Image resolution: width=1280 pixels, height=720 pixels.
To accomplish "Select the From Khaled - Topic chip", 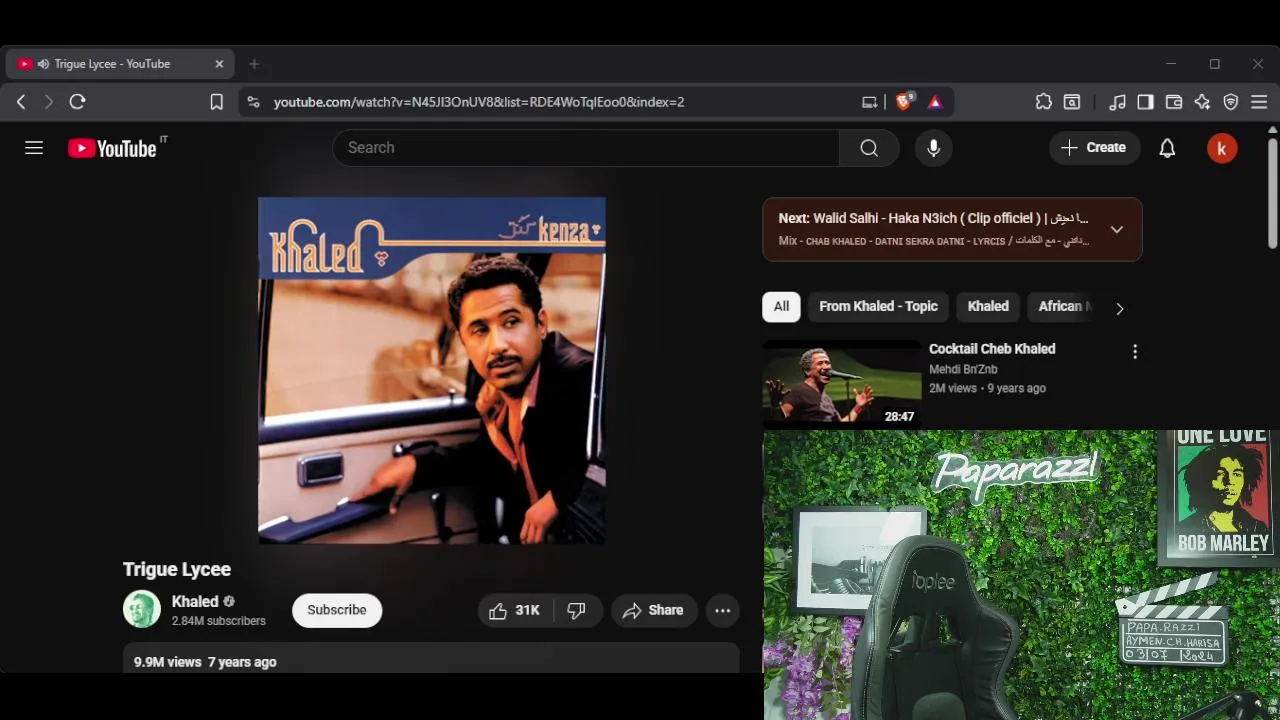I will (x=878, y=307).
